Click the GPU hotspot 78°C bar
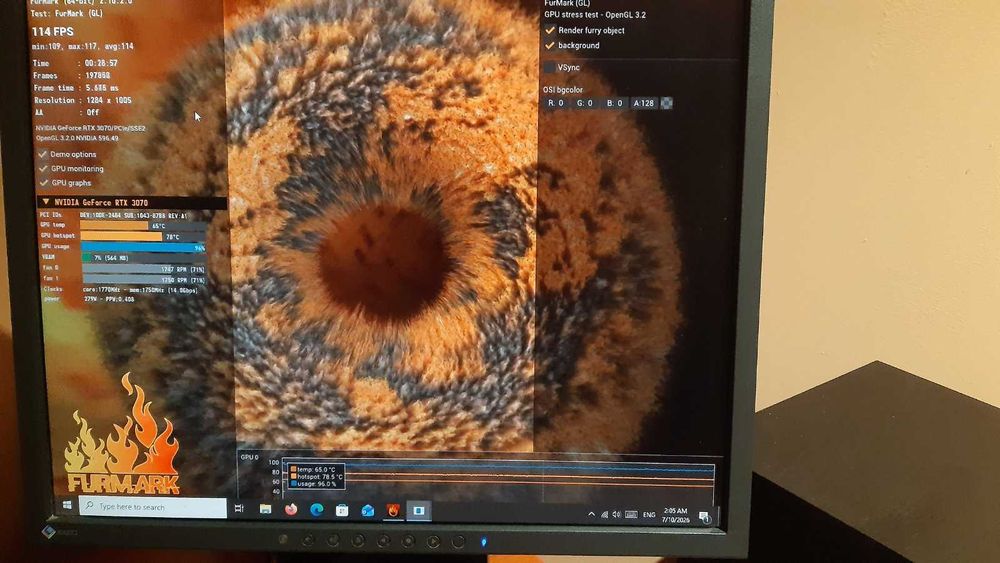1000x563 pixels. 143,237
